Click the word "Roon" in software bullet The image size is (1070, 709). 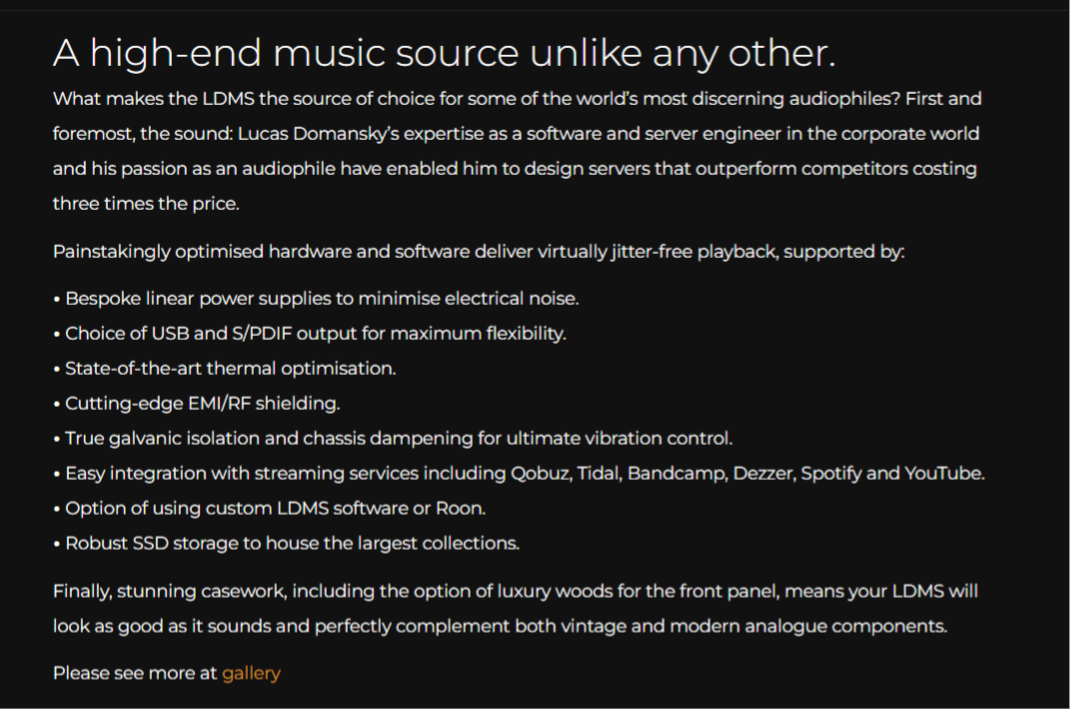(x=459, y=508)
